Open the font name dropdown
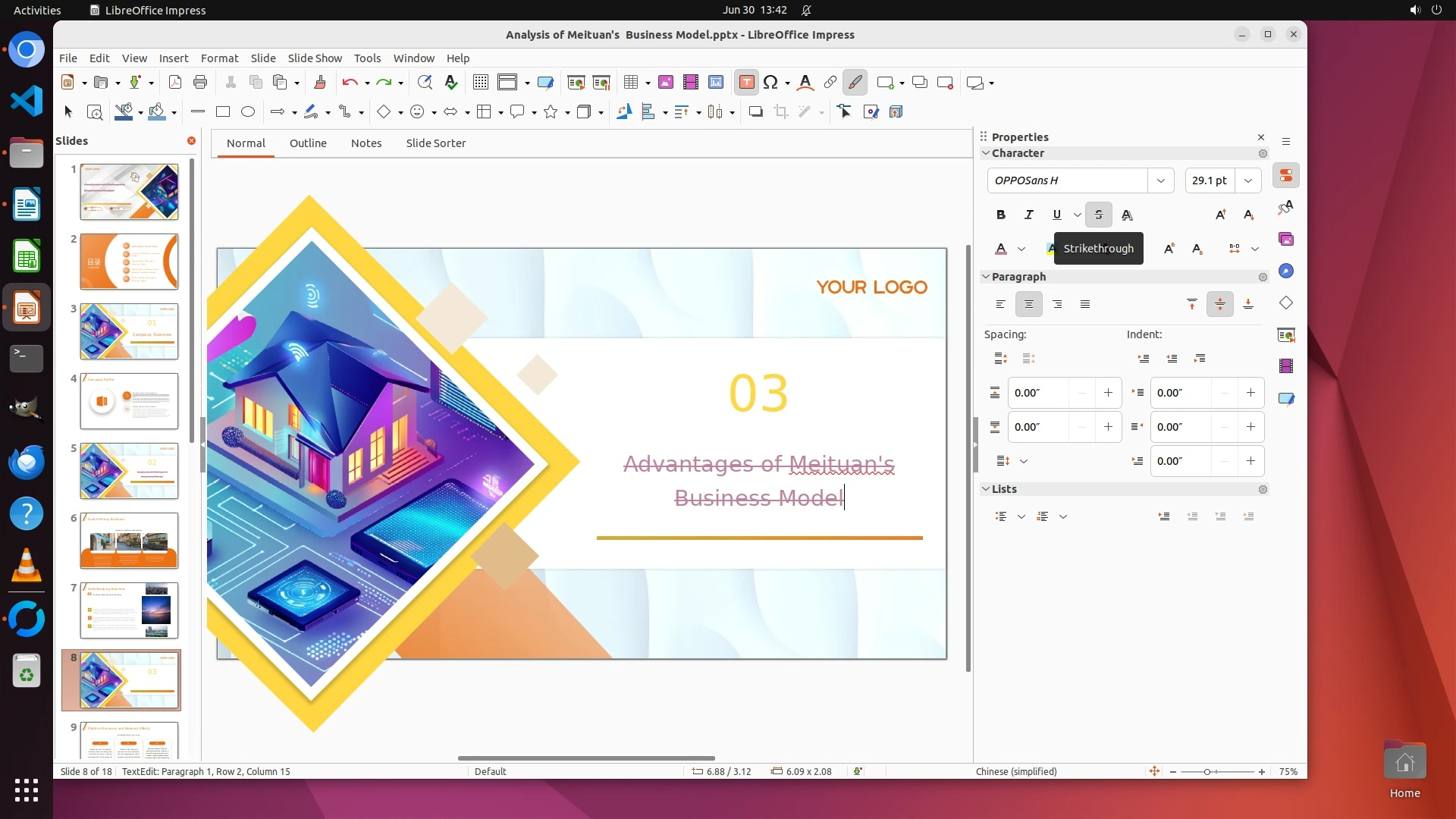Screen dimensions: 1456x819 coord(1160,180)
